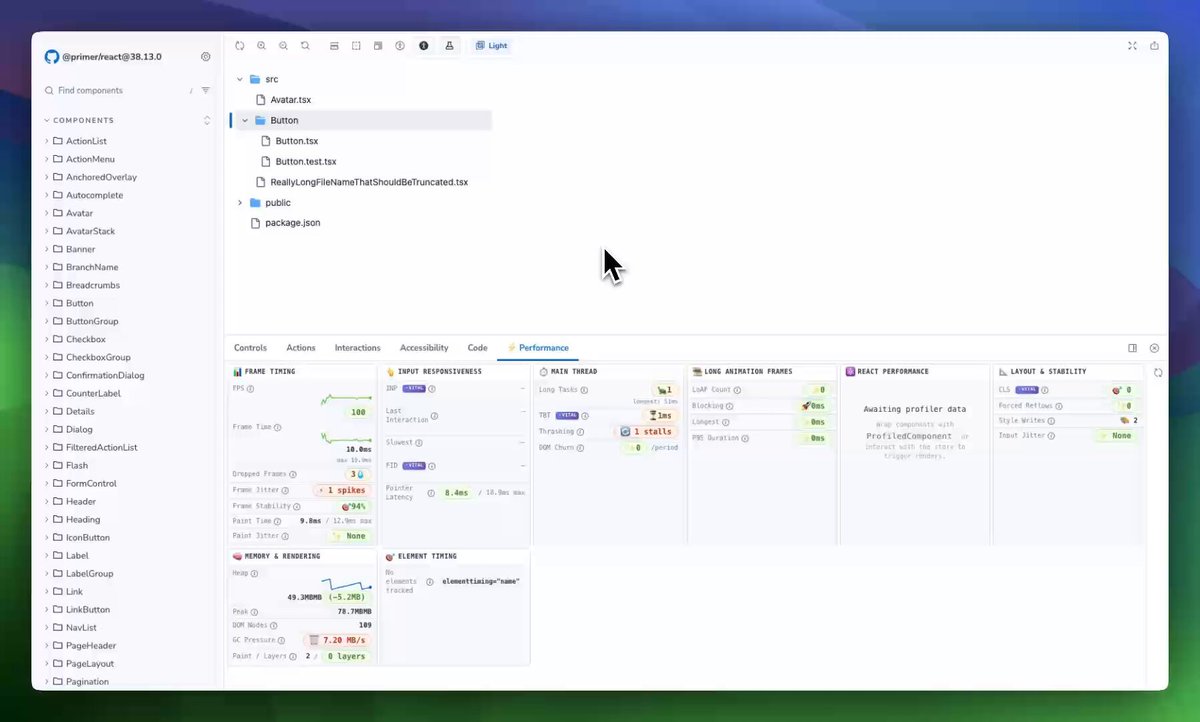Enter full screen with the expand icon
Image resolution: width=1200 pixels, height=722 pixels.
click(1132, 46)
